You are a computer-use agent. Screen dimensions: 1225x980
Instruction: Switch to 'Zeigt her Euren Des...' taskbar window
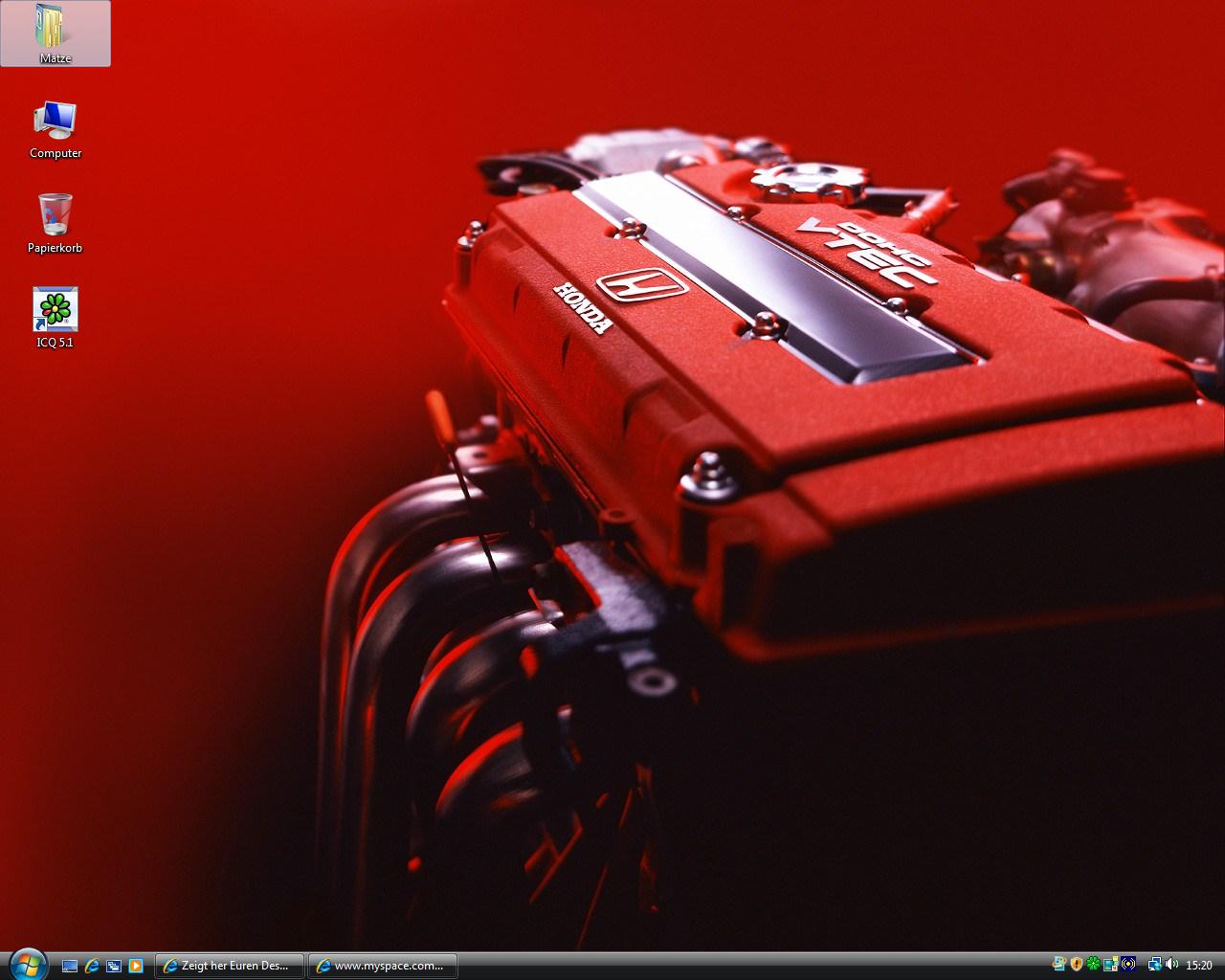point(230,966)
